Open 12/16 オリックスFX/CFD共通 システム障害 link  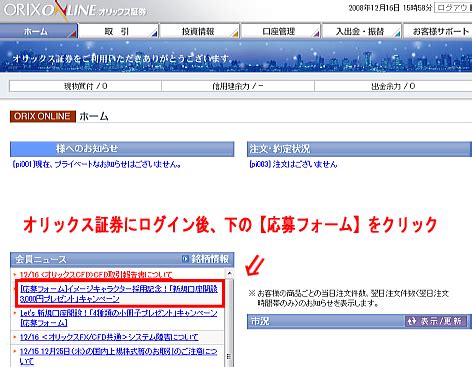tap(109, 337)
